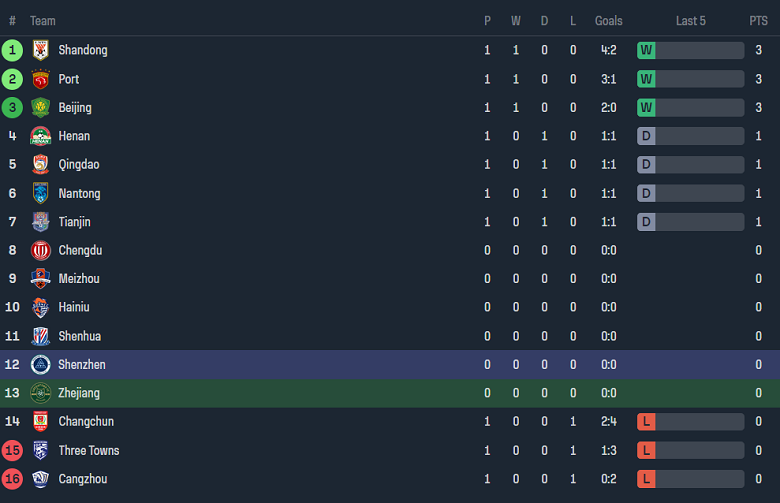Viewport: 780px width, 503px height.
Task: Click the Cangzhou team crest icon
Action: [40, 479]
